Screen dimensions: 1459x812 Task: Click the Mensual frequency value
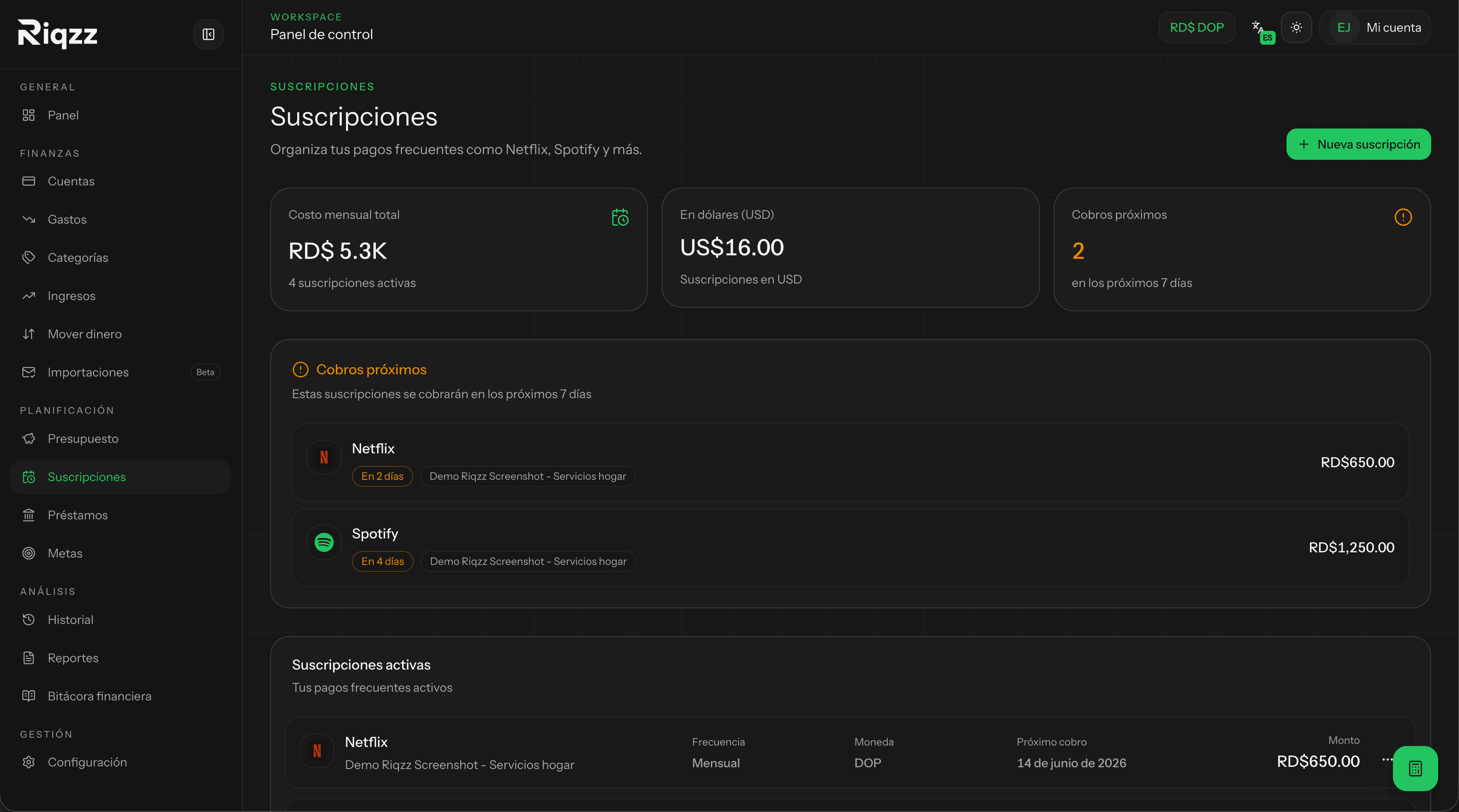tap(715, 763)
